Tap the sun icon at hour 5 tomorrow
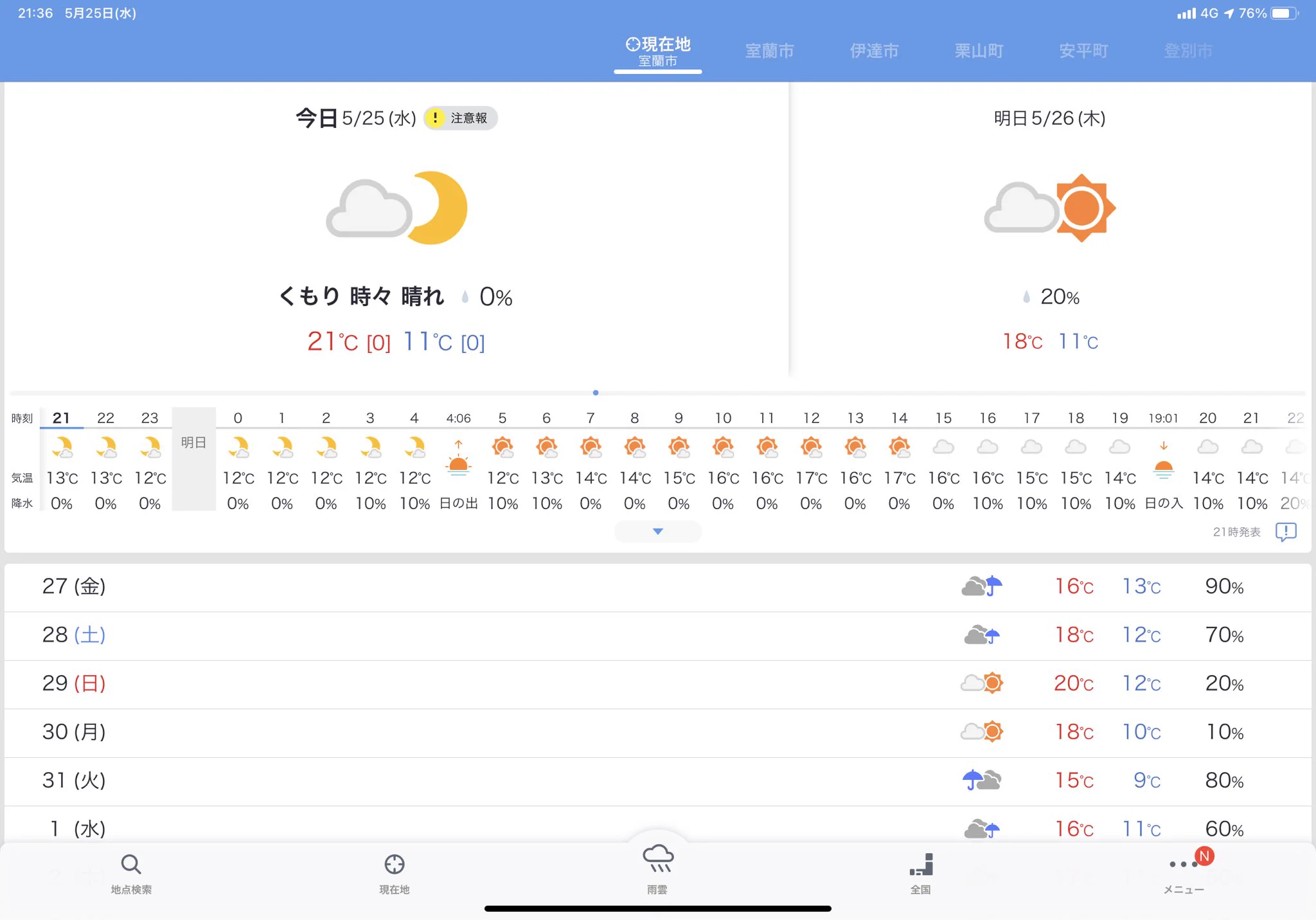The width and height of the screenshot is (1316, 920). 502,447
